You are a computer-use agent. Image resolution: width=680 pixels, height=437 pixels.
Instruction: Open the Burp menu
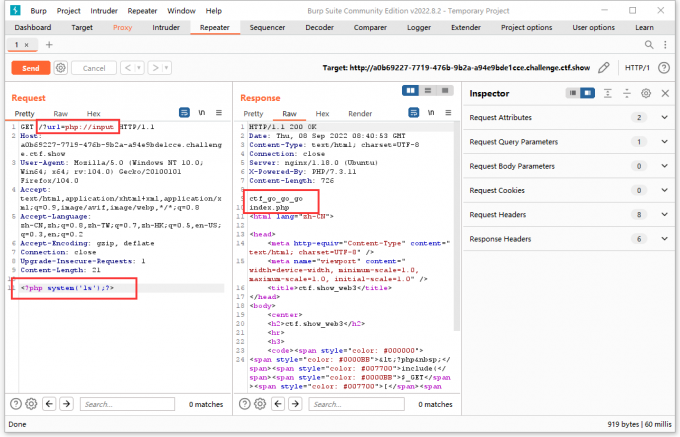(x=39, y=11)
